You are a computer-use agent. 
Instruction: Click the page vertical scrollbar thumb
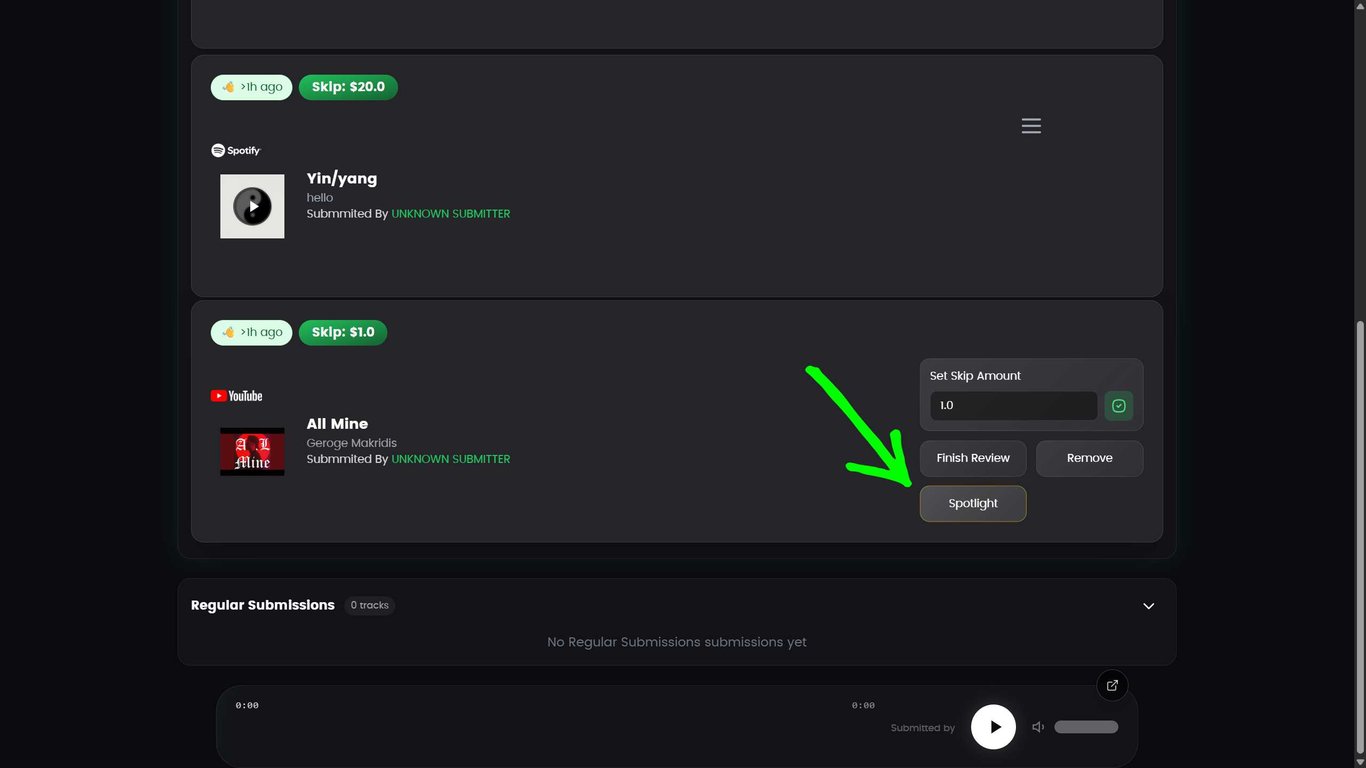tap(1360, 535)
